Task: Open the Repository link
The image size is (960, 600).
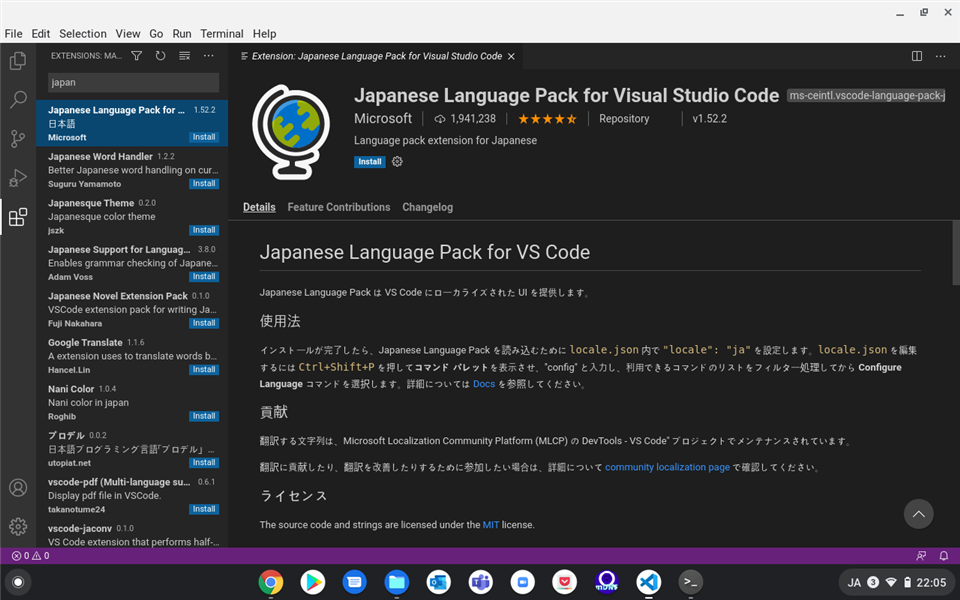Action: tap(624, 119)
